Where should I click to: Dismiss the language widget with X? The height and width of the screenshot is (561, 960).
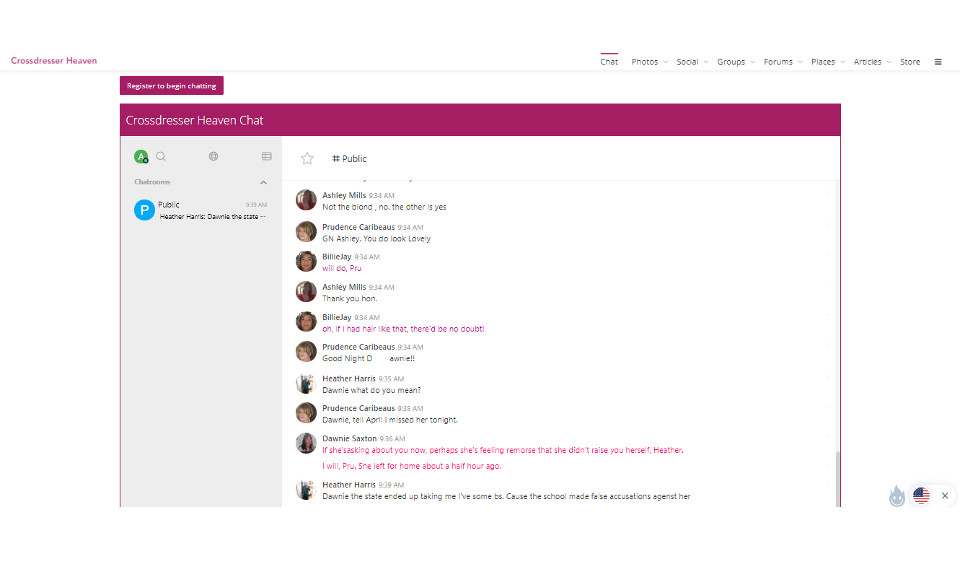click(x=945, y=495)
